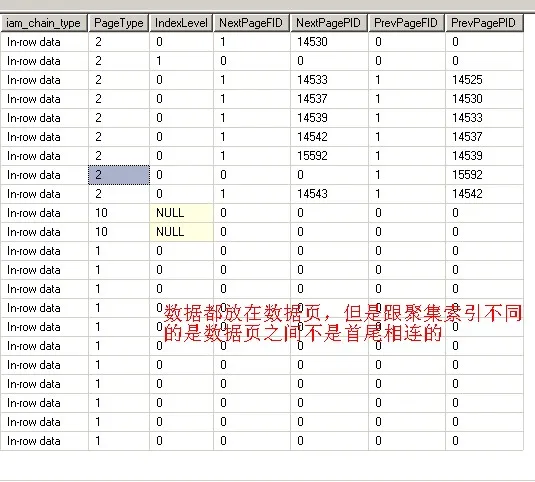Select the PrevPagePID column header
This screenshot has height=482, width=535.
(x=484, y=23)
